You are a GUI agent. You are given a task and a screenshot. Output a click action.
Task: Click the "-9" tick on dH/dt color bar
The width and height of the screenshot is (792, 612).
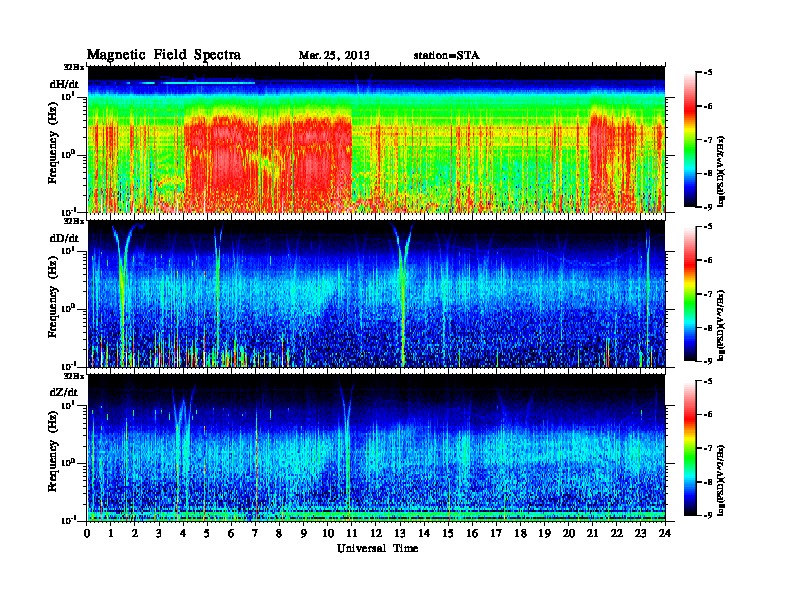[708, 207]
